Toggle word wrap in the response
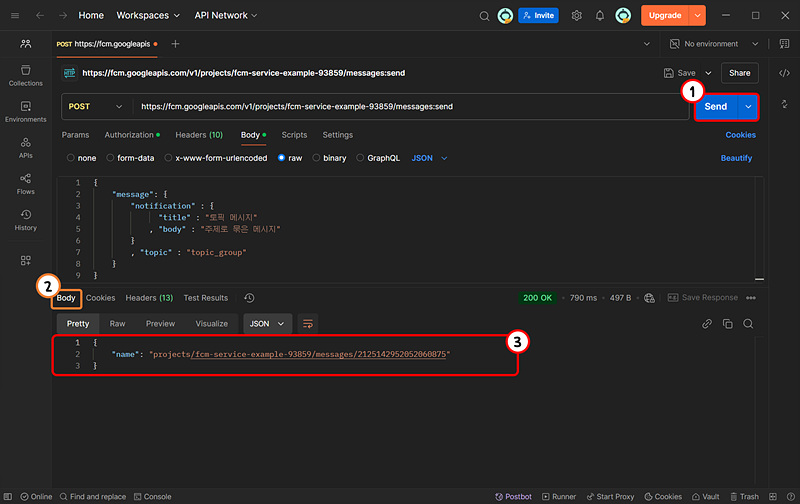The width and height of the screenshot is (800, 504). point(308,324)
